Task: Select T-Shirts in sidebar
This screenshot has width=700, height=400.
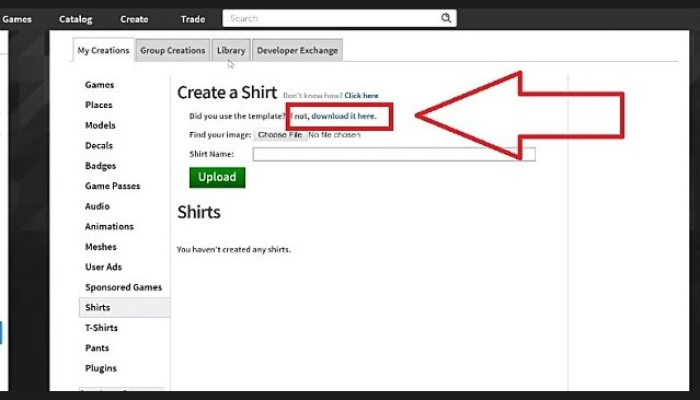Action: (101, 328)
